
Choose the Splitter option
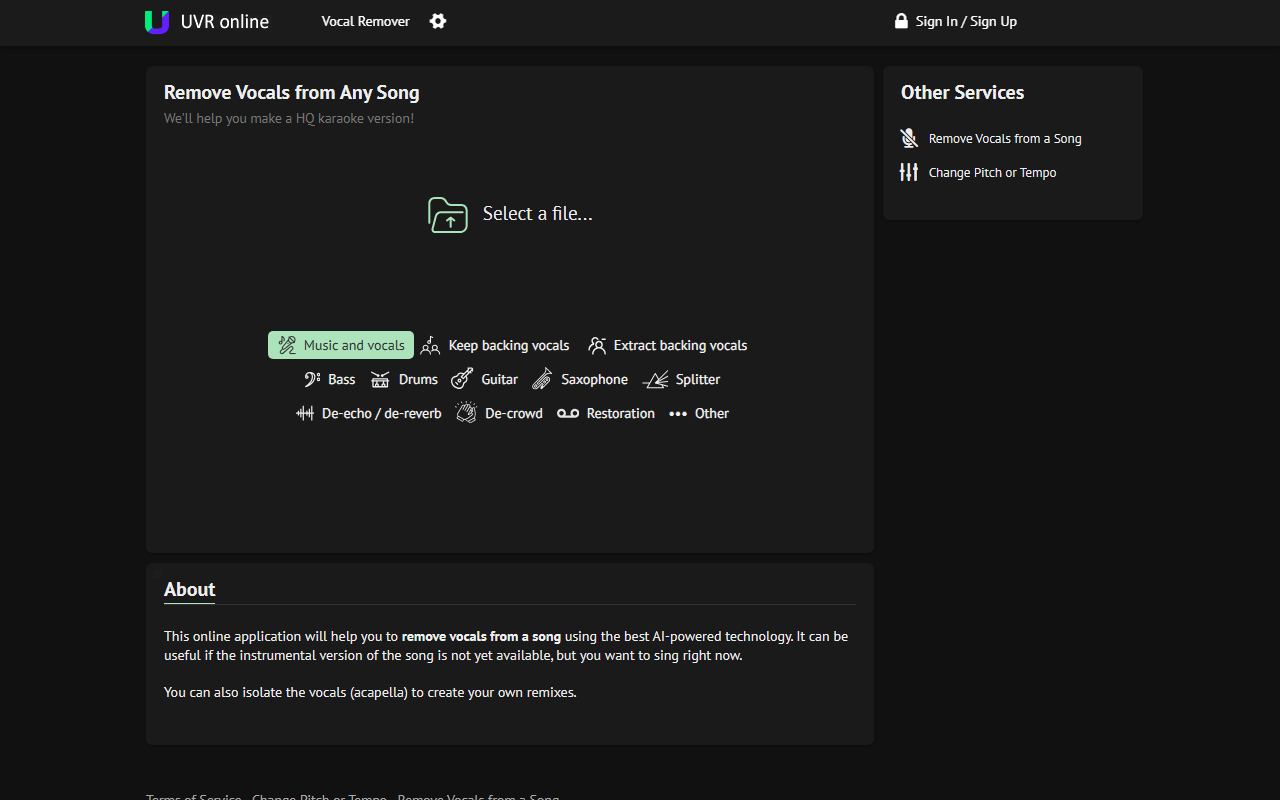click(x=681, y=379)
